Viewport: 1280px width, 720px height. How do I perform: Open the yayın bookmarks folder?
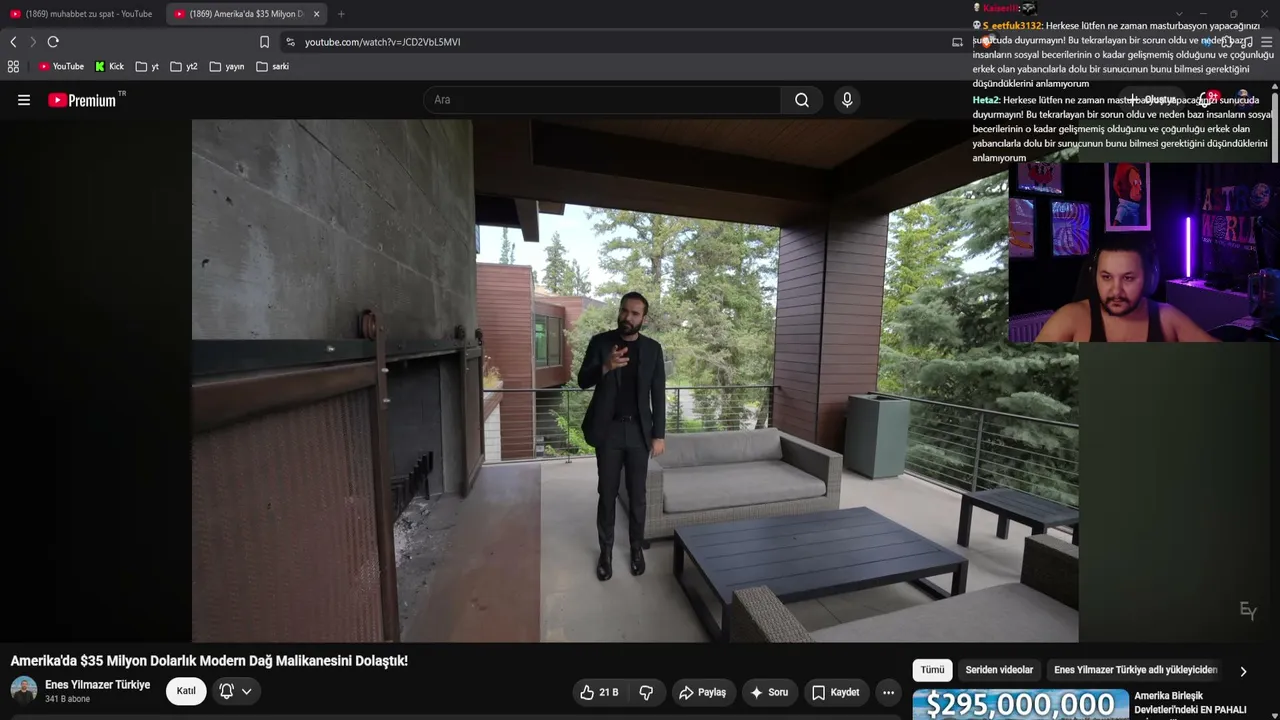(227, 66)
